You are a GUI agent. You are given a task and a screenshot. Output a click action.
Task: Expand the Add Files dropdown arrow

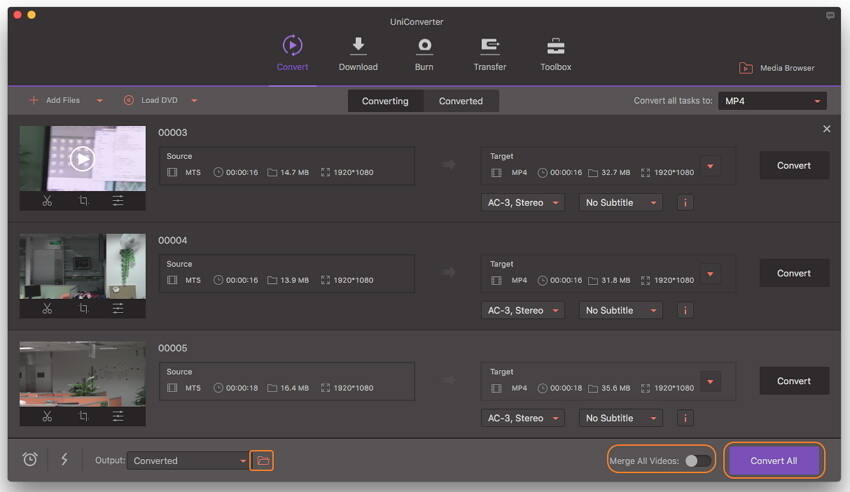pyautogui.click(x=99, y=100)
